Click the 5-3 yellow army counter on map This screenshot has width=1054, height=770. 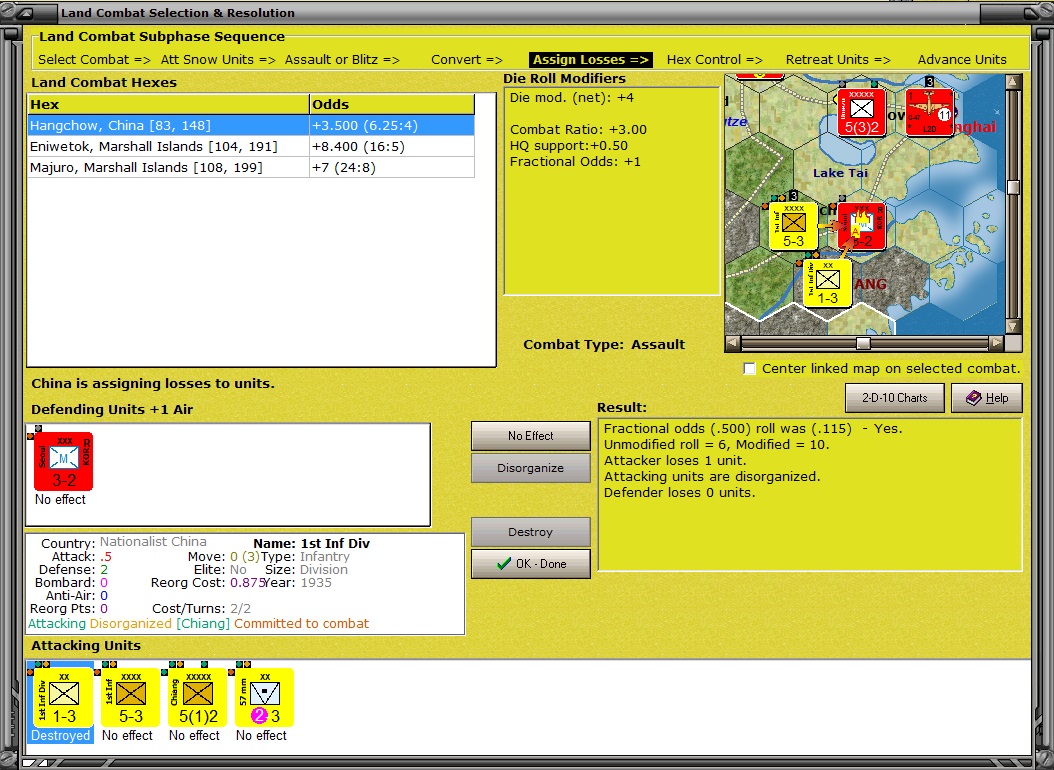pos(793,226)
